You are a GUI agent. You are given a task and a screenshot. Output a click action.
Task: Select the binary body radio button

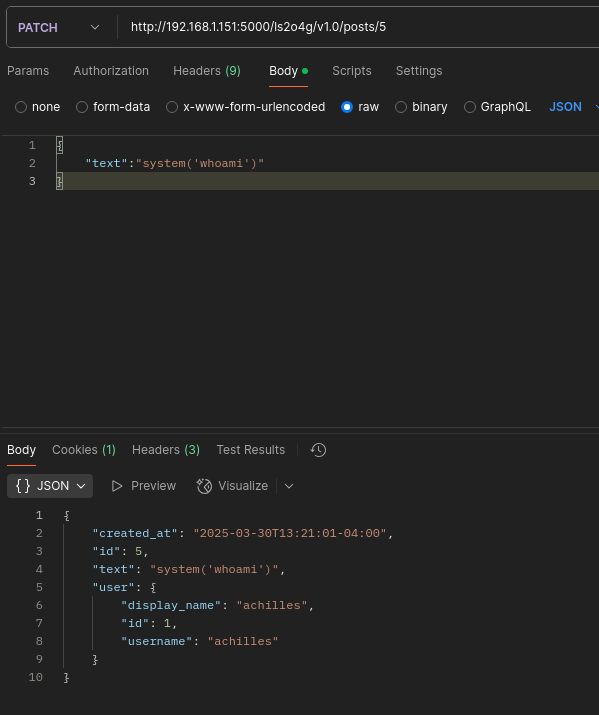(401, 107)
